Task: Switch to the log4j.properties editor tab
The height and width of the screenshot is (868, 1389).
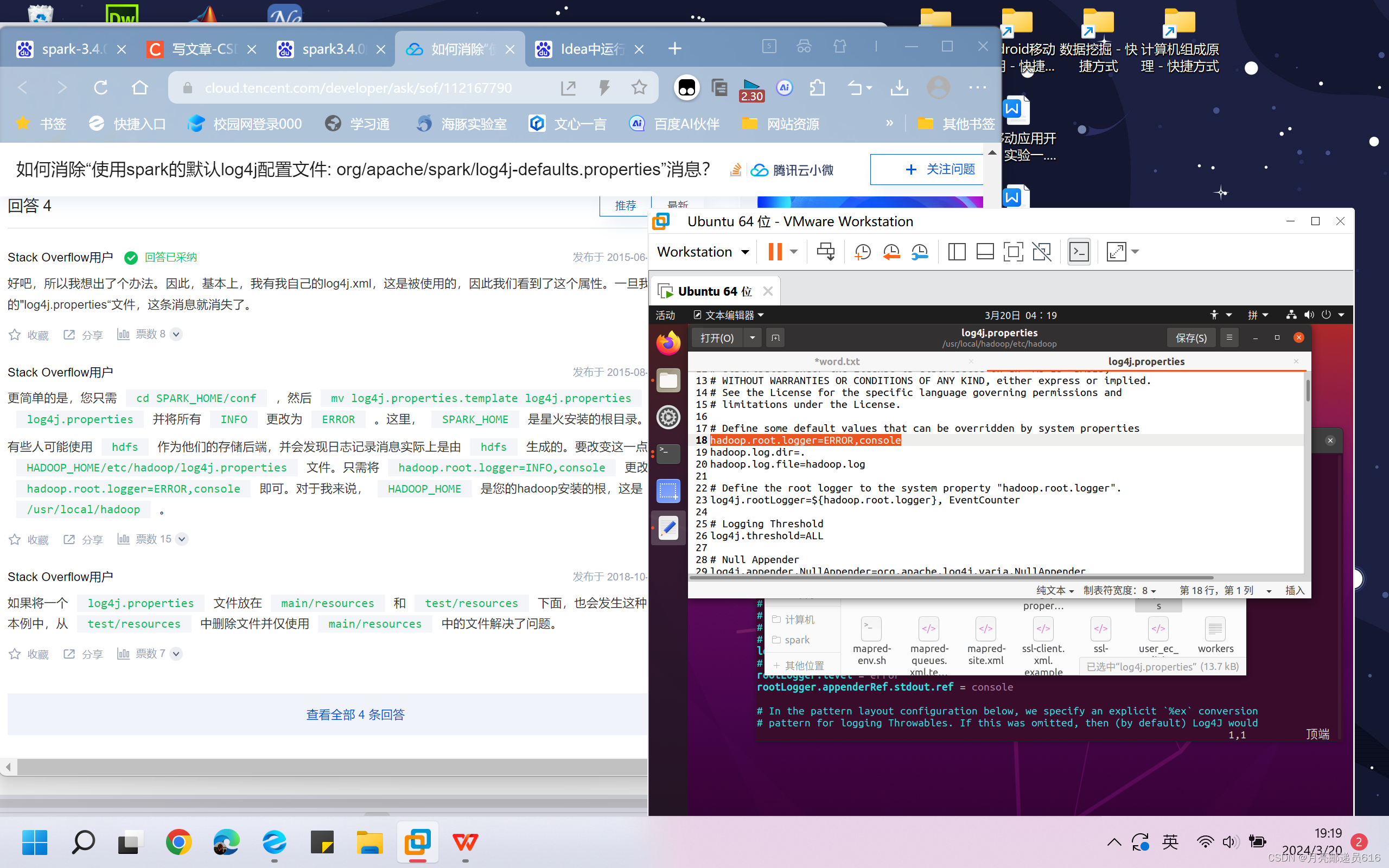Action: click(1145, 361)
